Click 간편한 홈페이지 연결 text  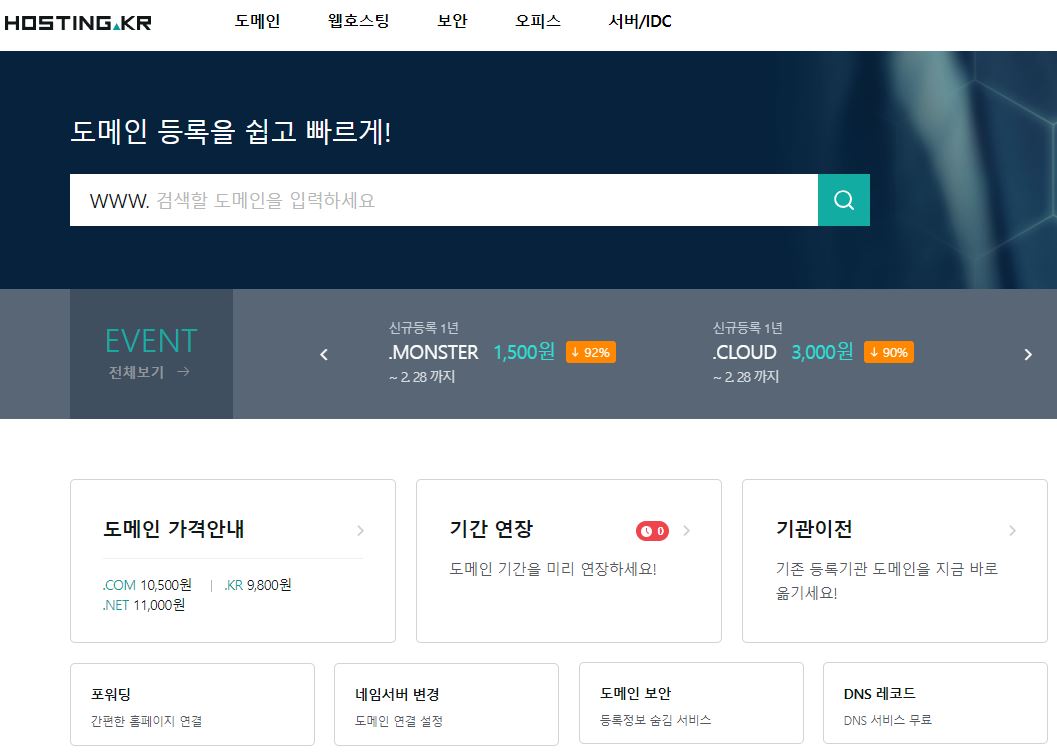[x=146, y=721]
